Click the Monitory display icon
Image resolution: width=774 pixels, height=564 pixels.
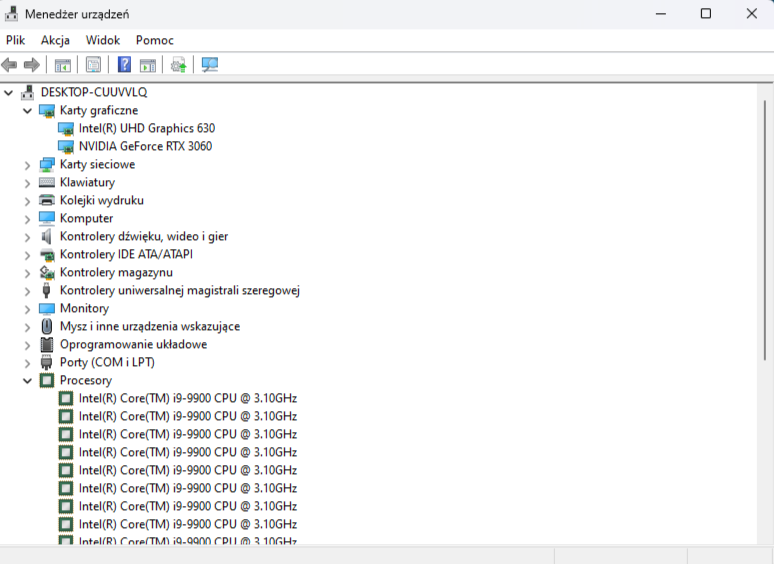tap(47, 308)
